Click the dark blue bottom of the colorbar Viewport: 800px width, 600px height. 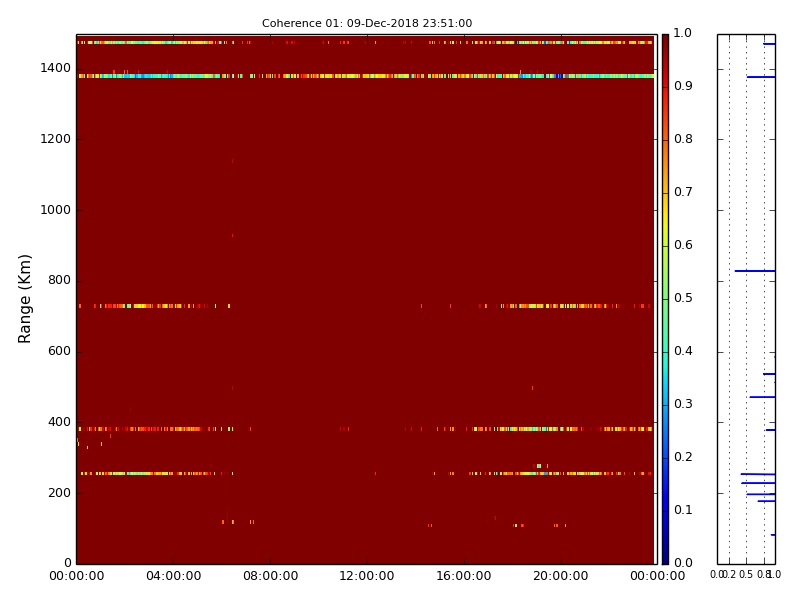(665, 554)
